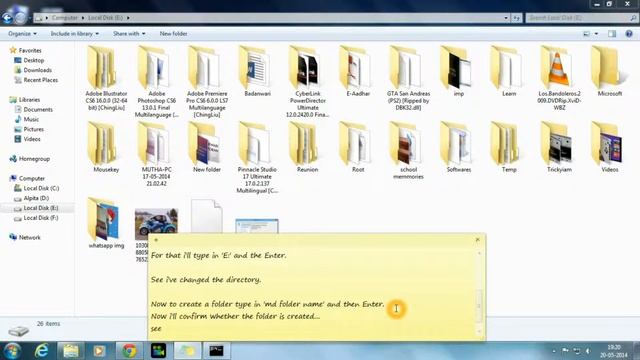Viewport: 640px width, 360px height.
Task: Select the imp folder
Action: pyautogui.click(x=458, y=71)
